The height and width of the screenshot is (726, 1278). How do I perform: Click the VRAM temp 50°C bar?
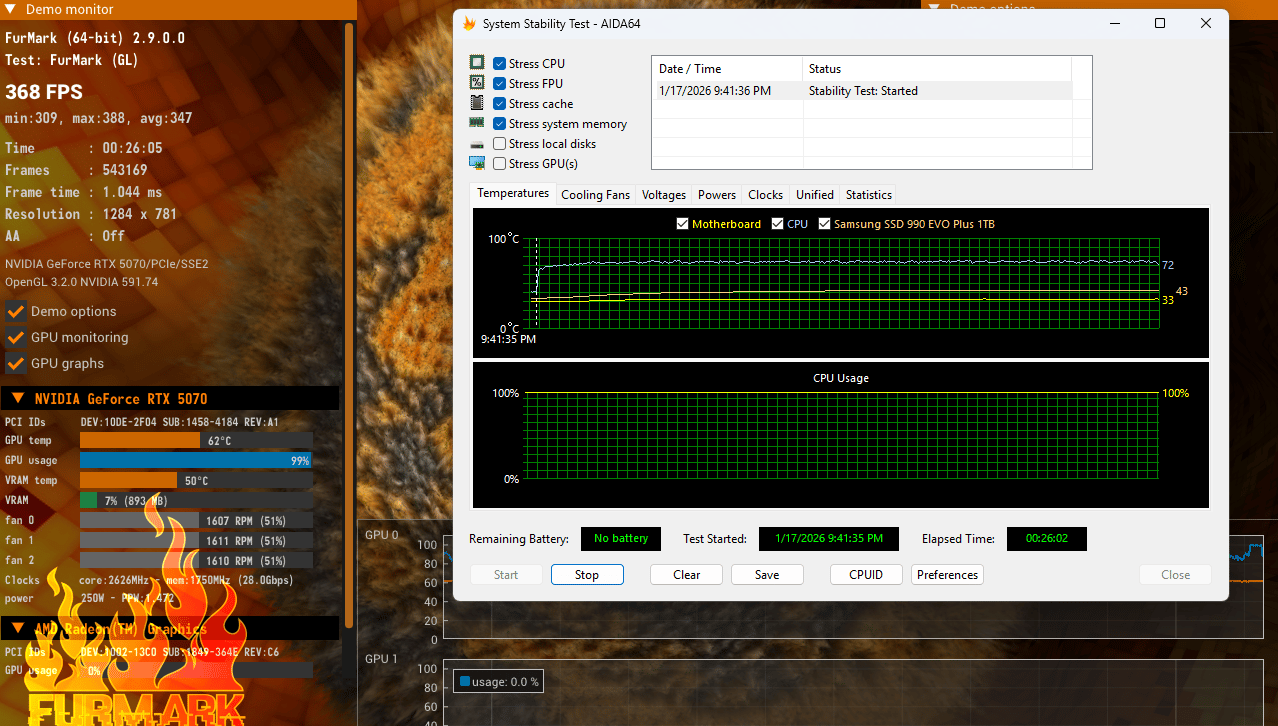[196, 480]
